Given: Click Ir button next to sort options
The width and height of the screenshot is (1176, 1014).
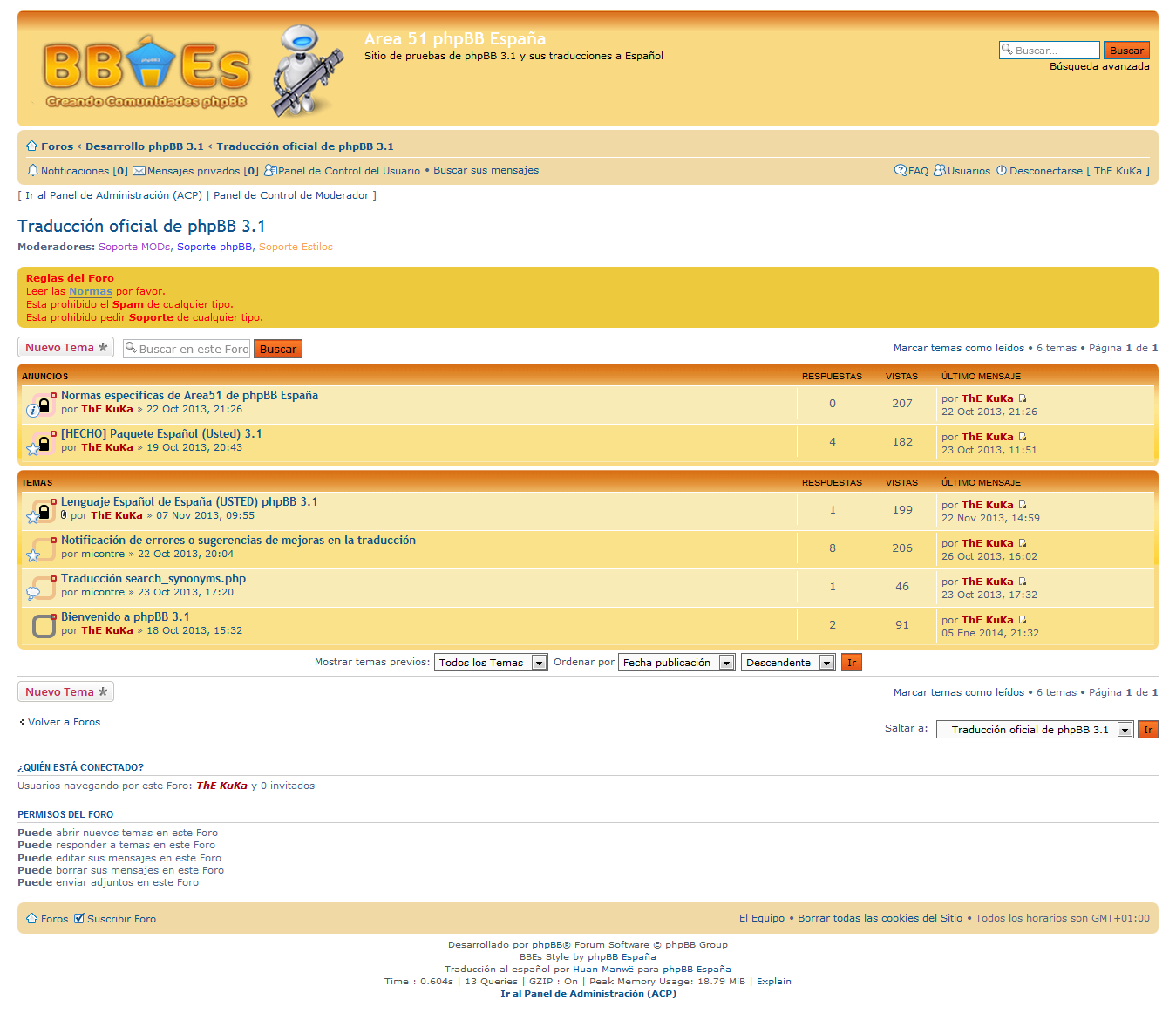Looking at the screenshot, I should [x=852, y=663].
